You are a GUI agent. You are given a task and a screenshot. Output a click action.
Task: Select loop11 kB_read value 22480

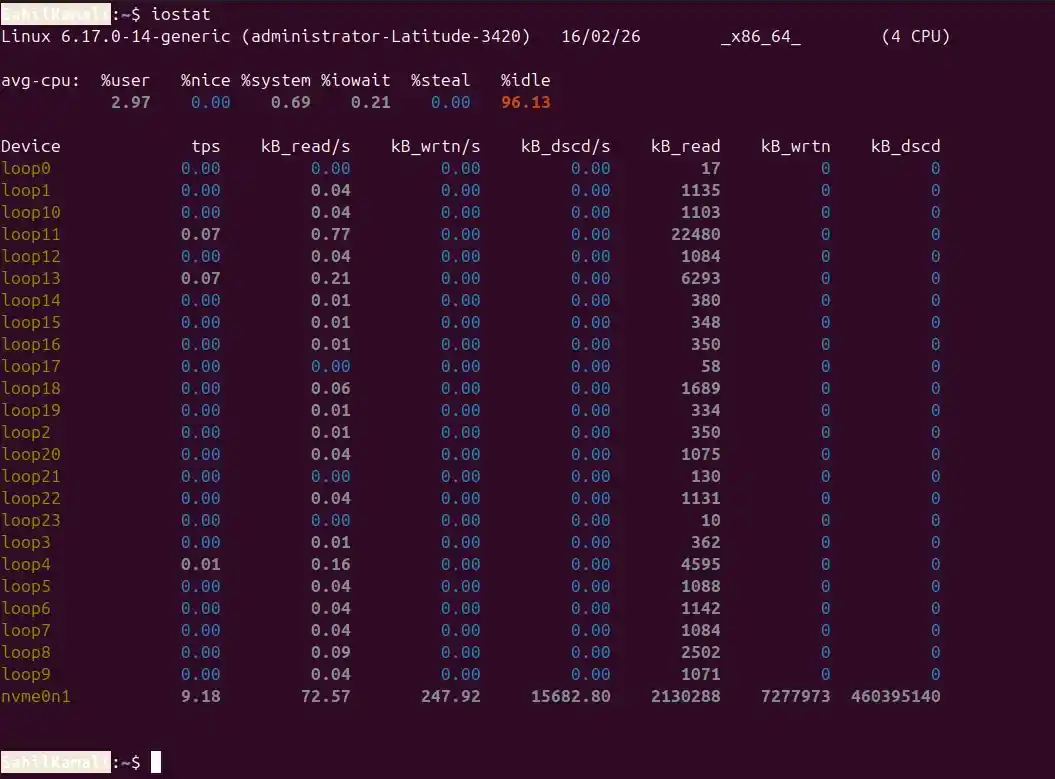(x=696, y=234)
